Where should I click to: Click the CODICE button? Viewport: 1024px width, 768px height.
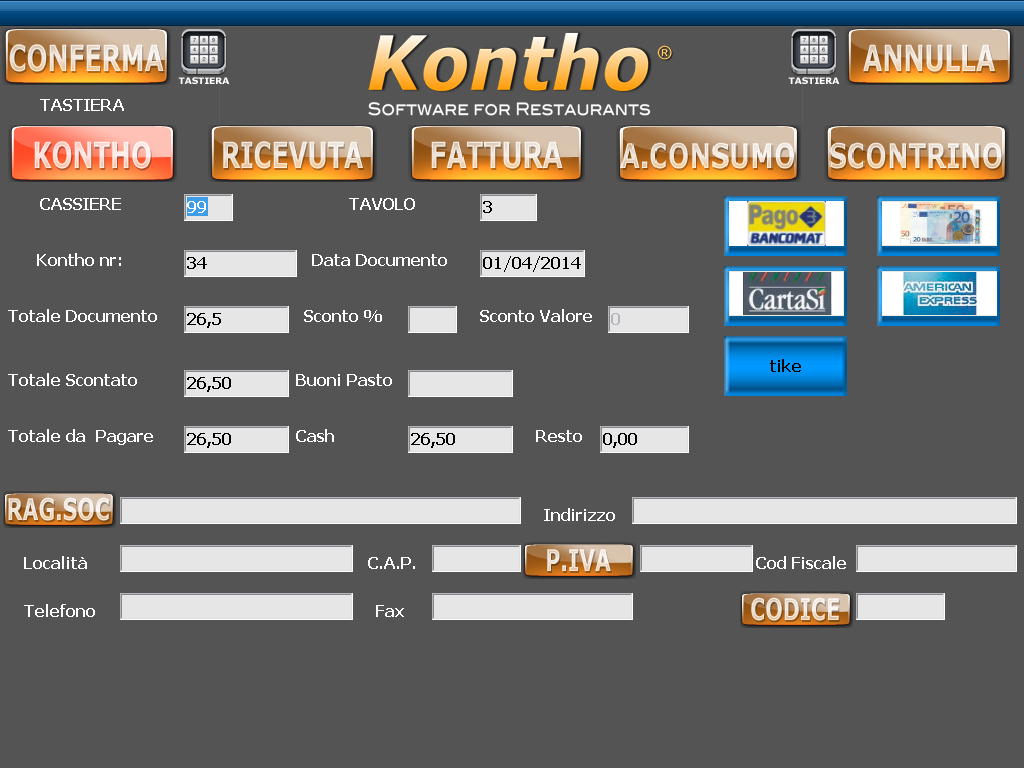[x=795, y=609]
